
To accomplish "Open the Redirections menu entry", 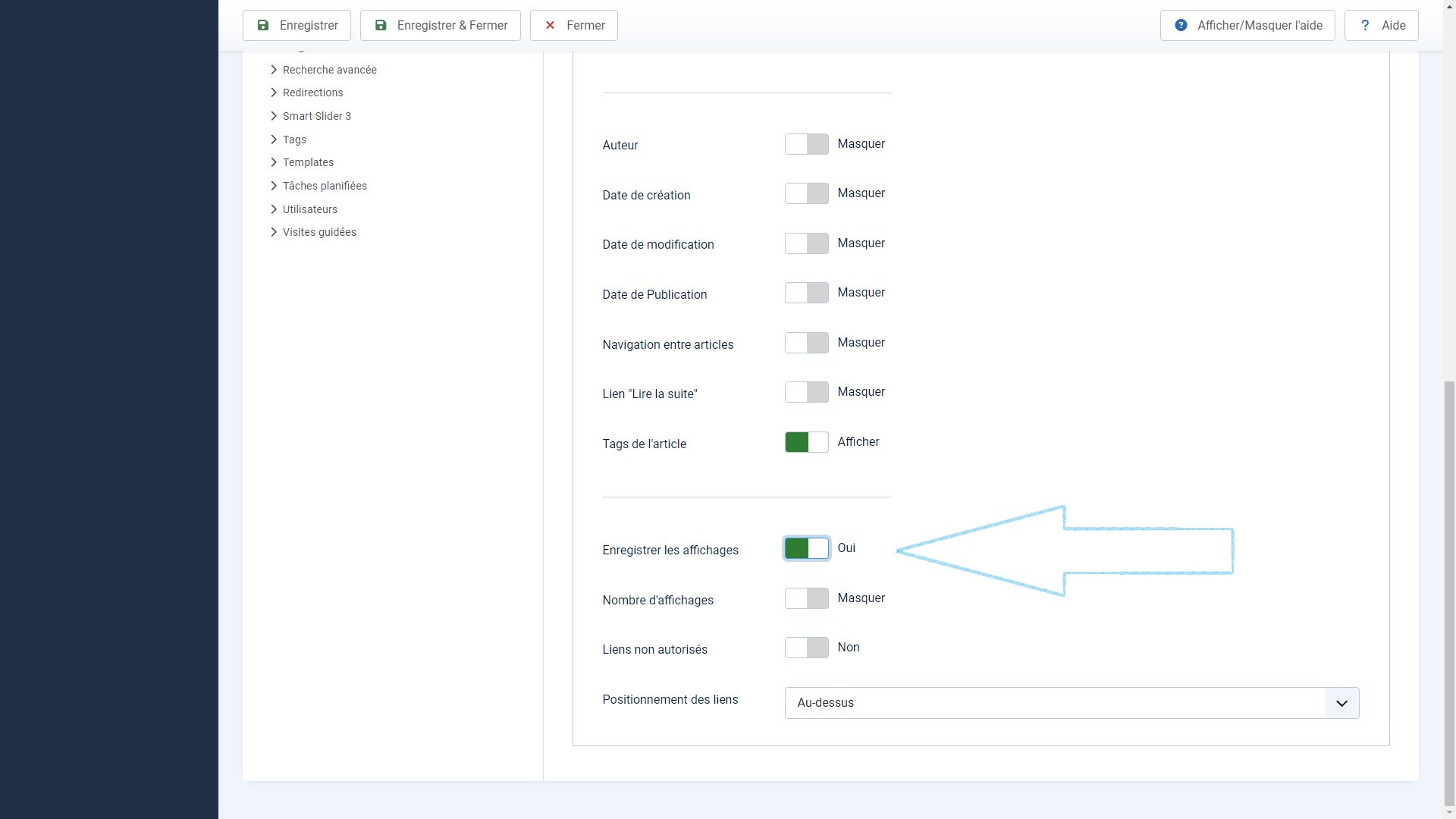I will (x=312, y=93).
